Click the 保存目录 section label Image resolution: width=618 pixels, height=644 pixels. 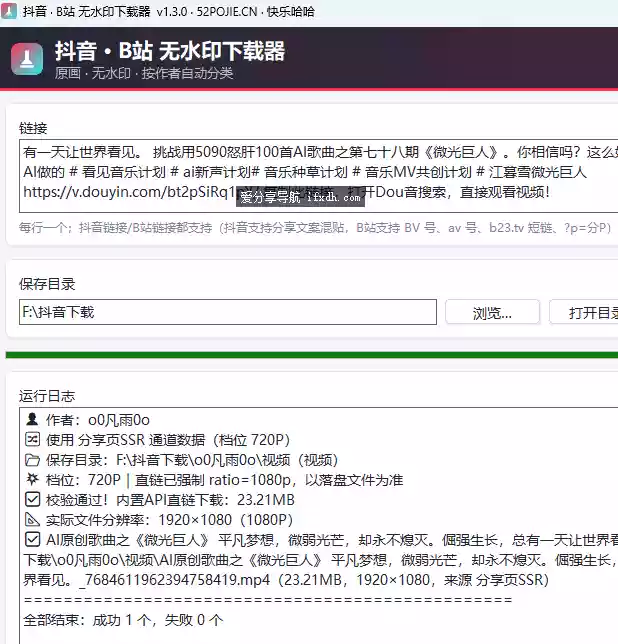tap(47, 284)
